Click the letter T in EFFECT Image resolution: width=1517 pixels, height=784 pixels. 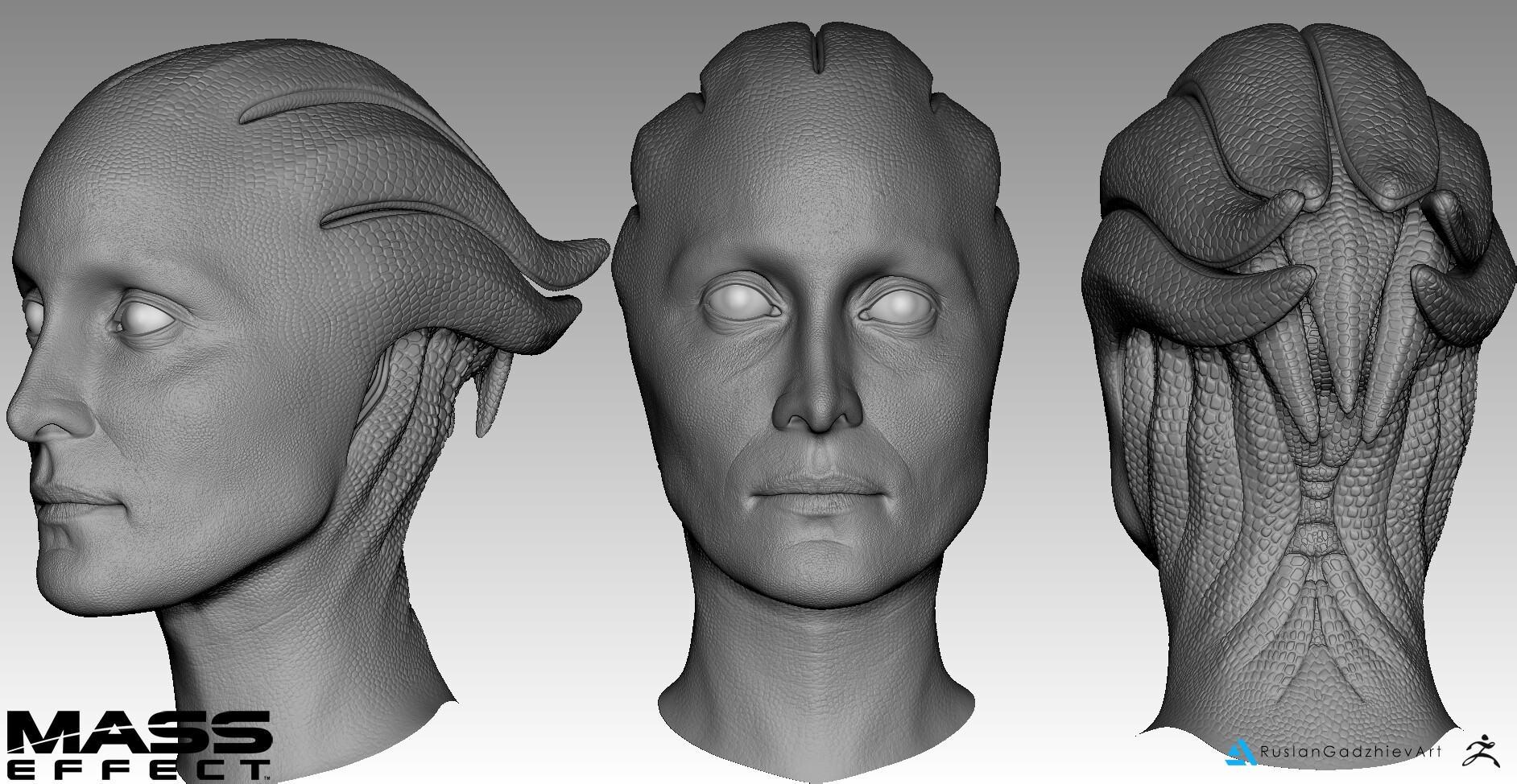pos(256,770)
